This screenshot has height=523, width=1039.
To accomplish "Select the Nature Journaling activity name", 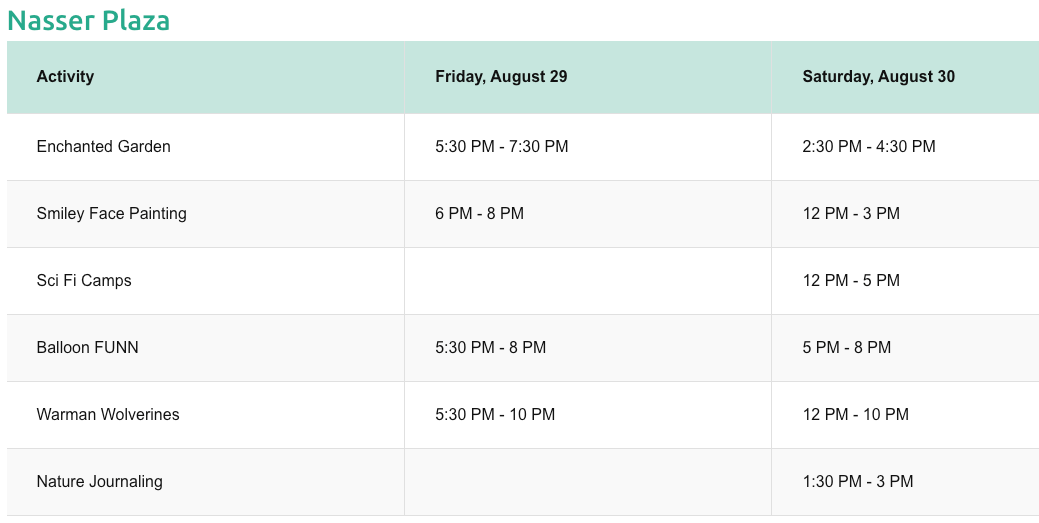I will [99, 482].
